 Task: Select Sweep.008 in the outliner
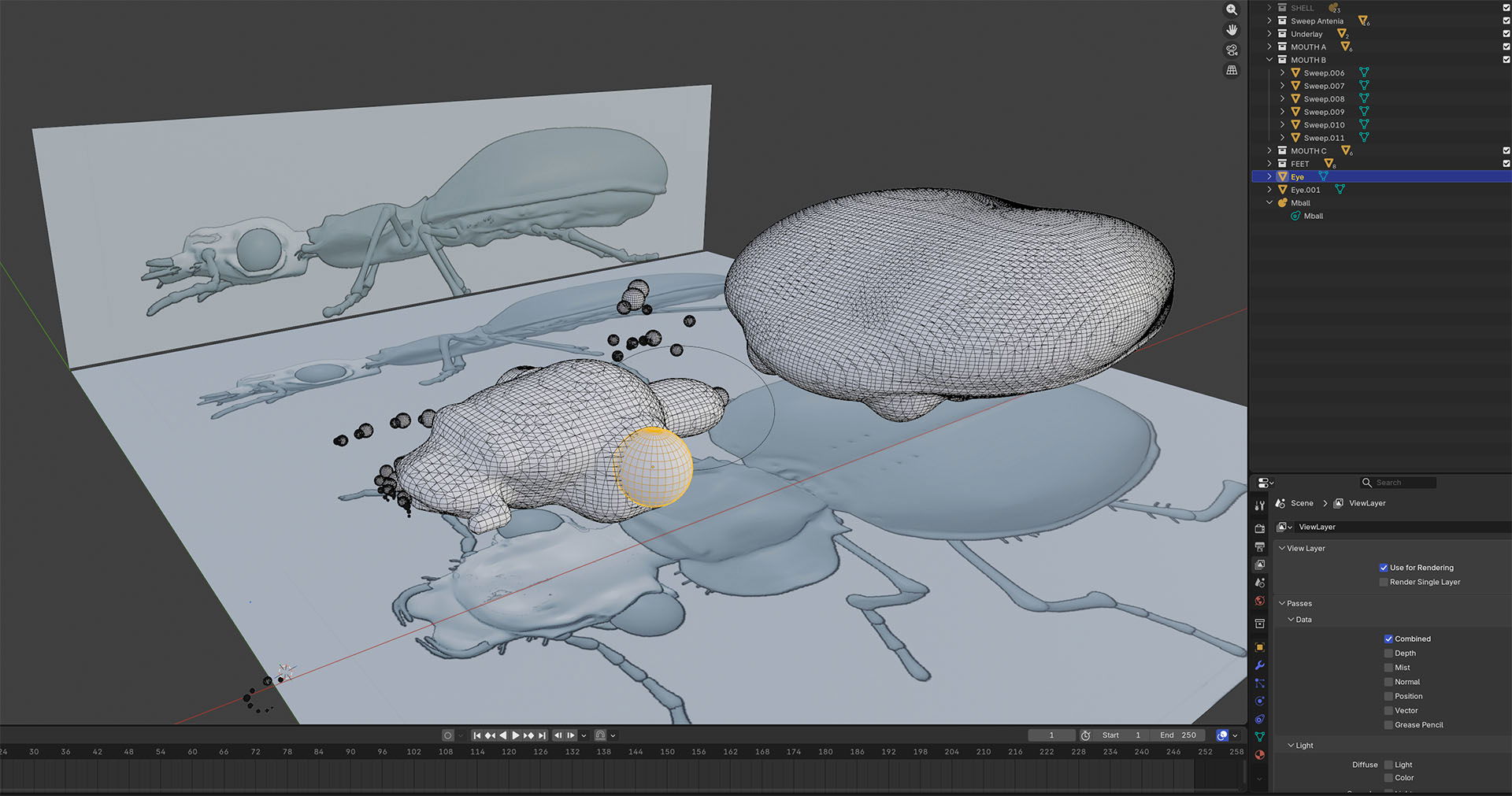pyautogui.click(x=1324, y=99)
